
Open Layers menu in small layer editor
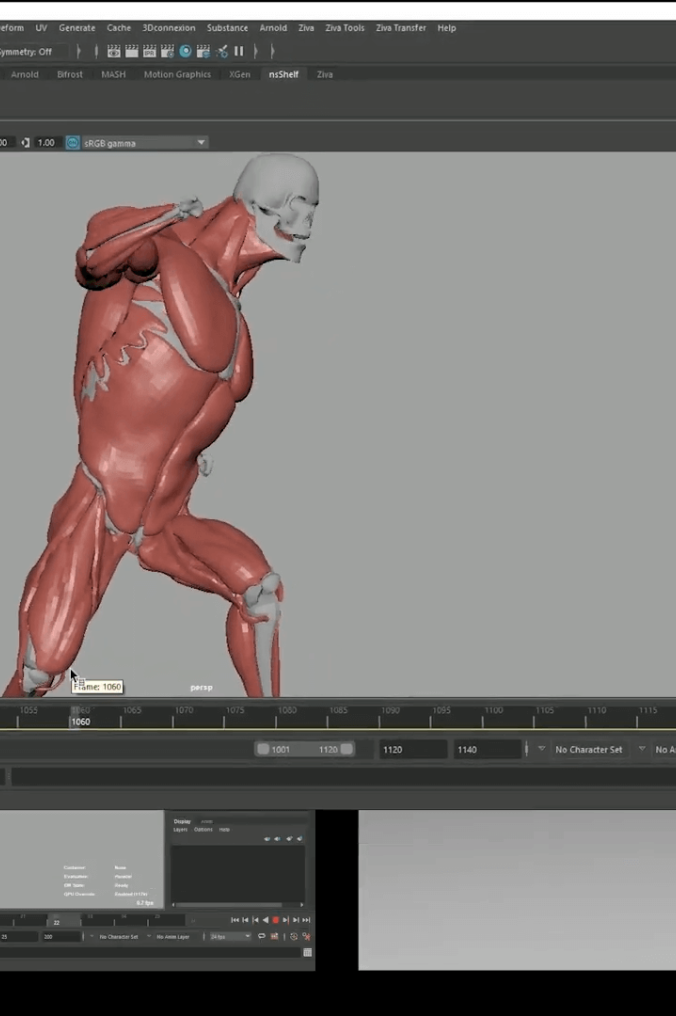[180, 829]
